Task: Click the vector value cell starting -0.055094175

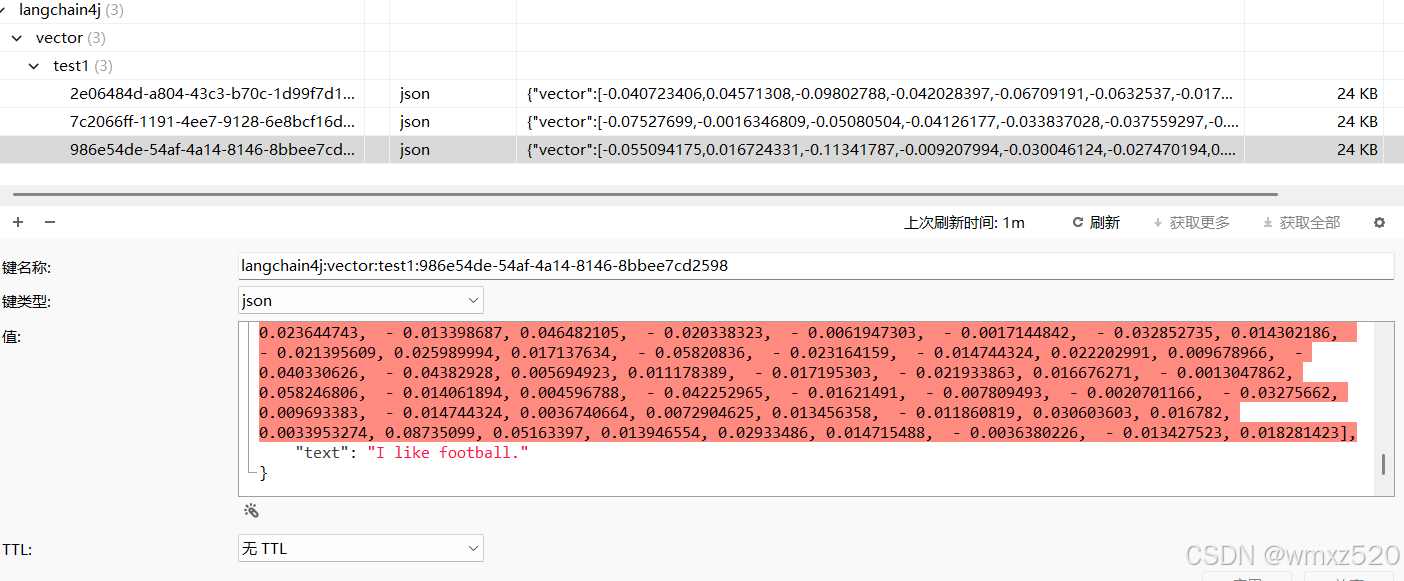Action: pyautogui.click(x=880, y=150)
